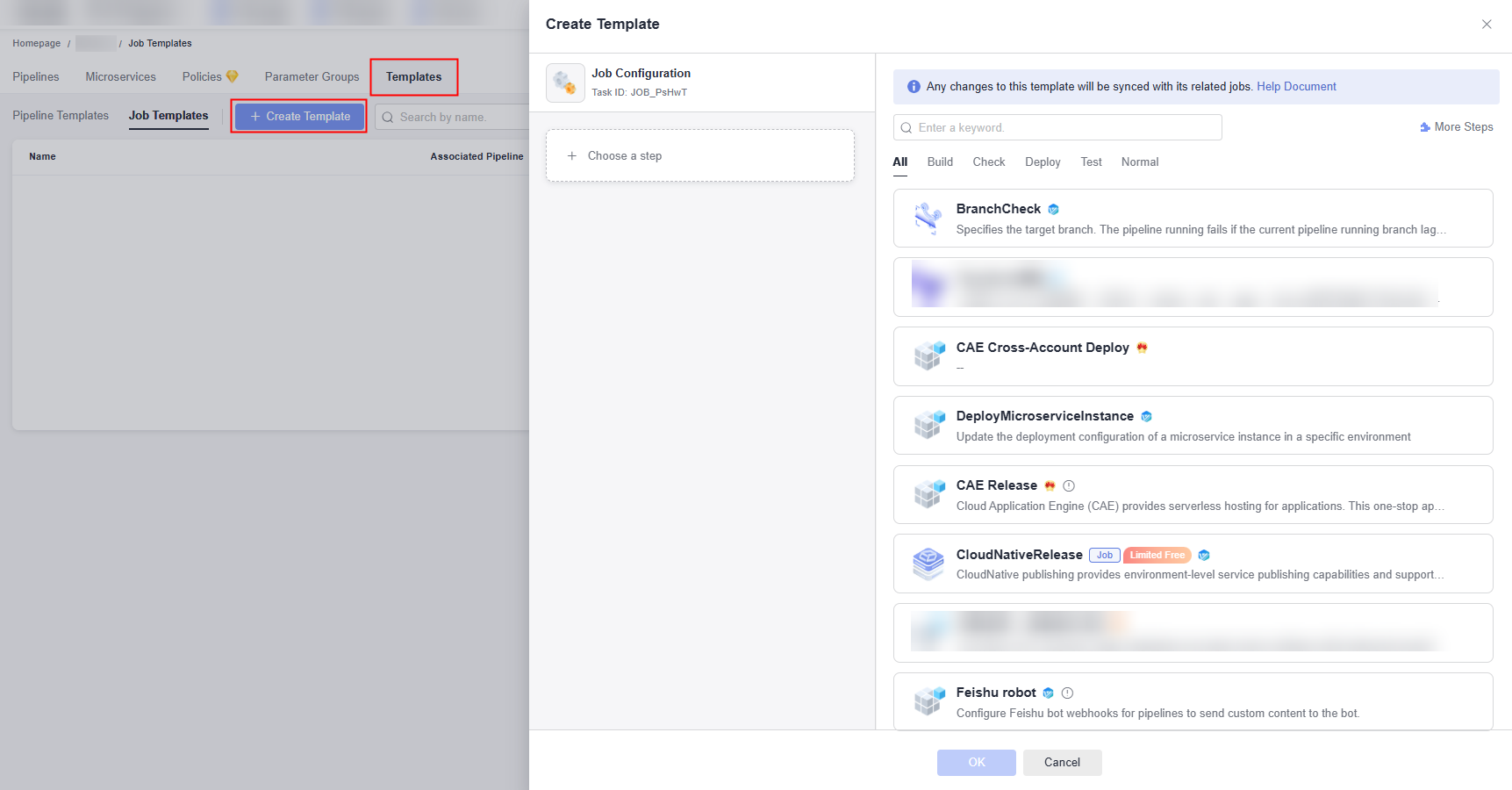This screenshot has height=790, width=1512.
Task: Open the Pipeline Templates tab
Action: [61, 116]
